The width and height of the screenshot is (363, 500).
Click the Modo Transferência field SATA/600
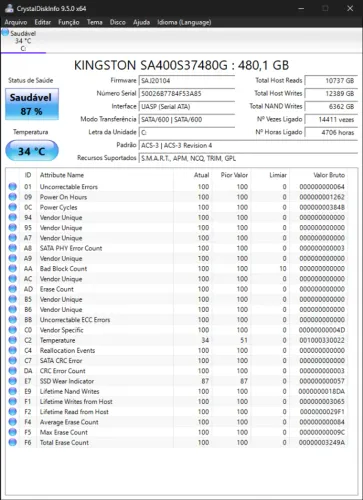pos(187,120)
